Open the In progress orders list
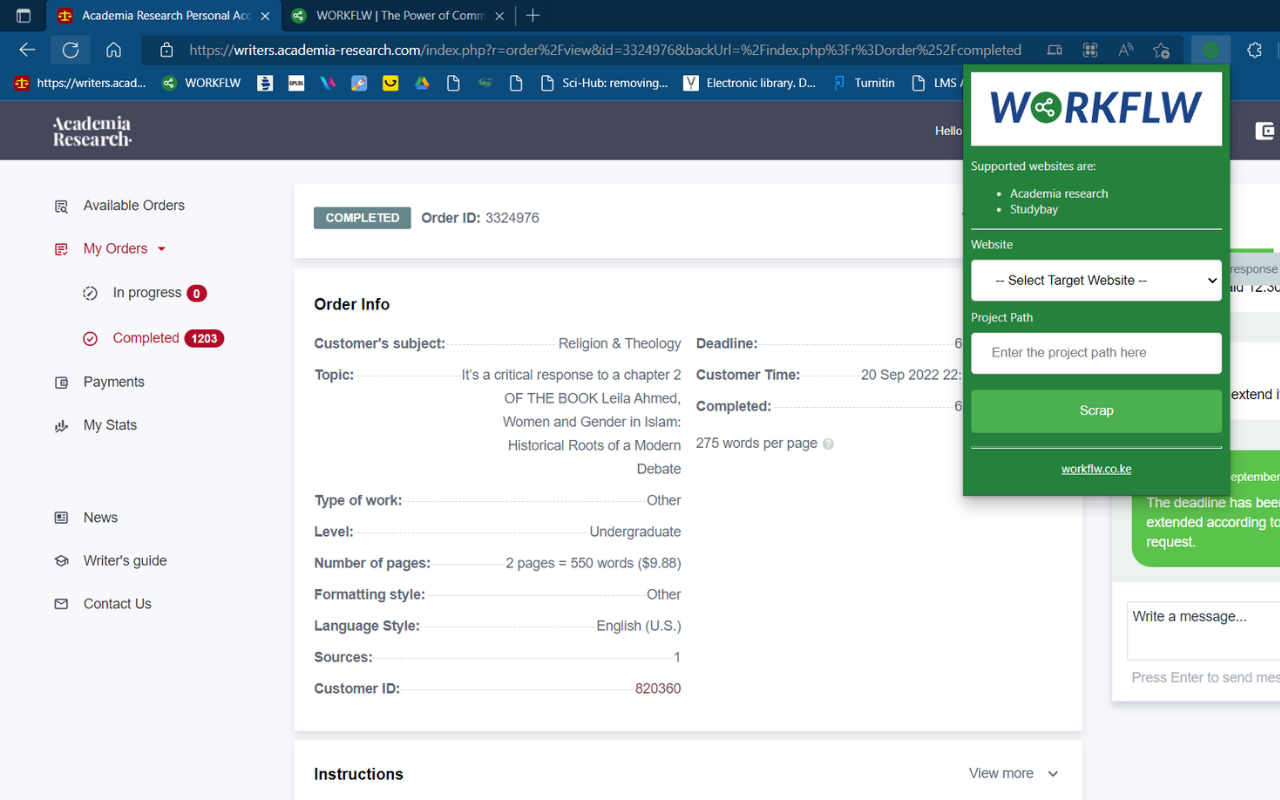1280x800 pixels. click(x=147, y=293)
